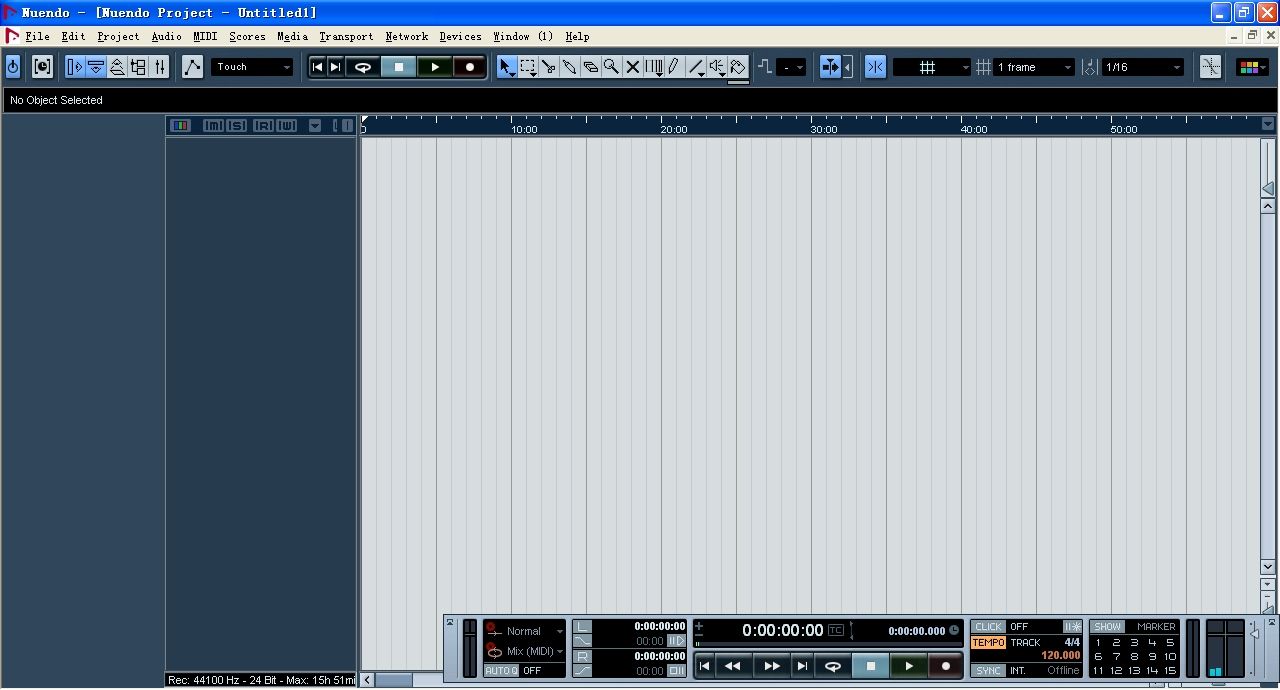The width and height of the screenshot is (1280, 690).
Task: Click the toolbar Stop button
Action: point(399,67)
